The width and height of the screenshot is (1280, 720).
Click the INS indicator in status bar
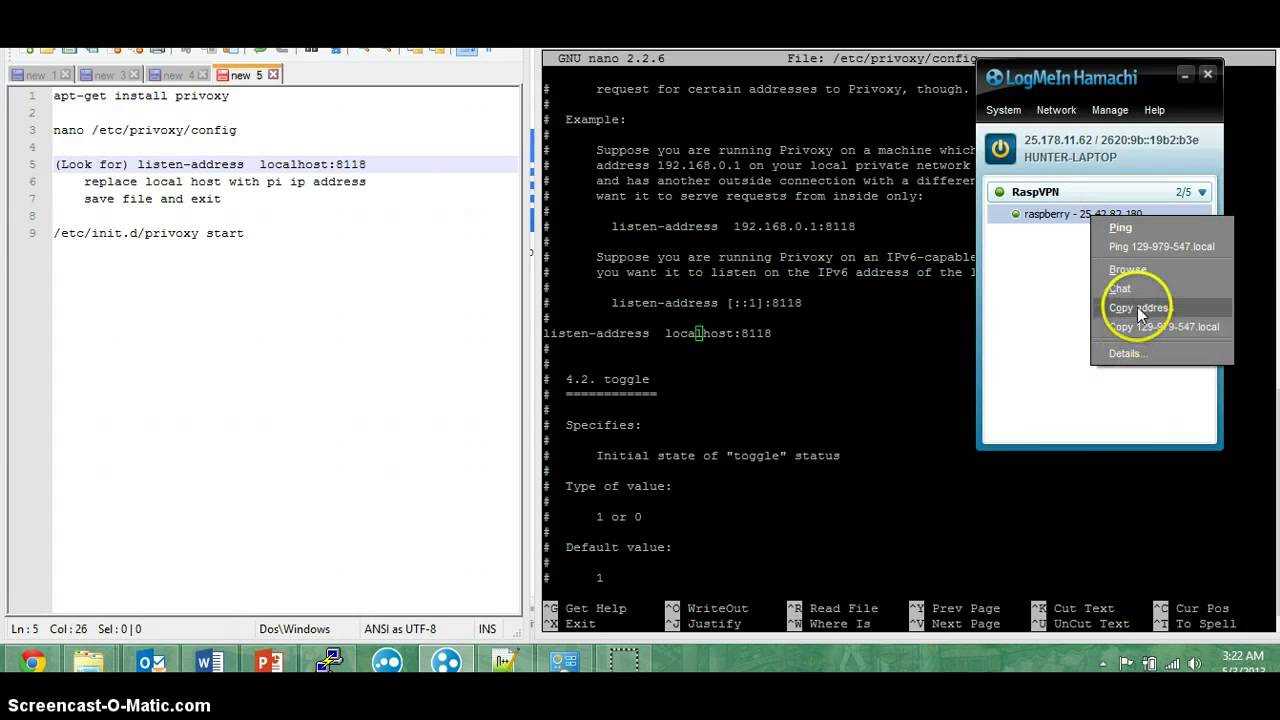[x=487, y=629]
